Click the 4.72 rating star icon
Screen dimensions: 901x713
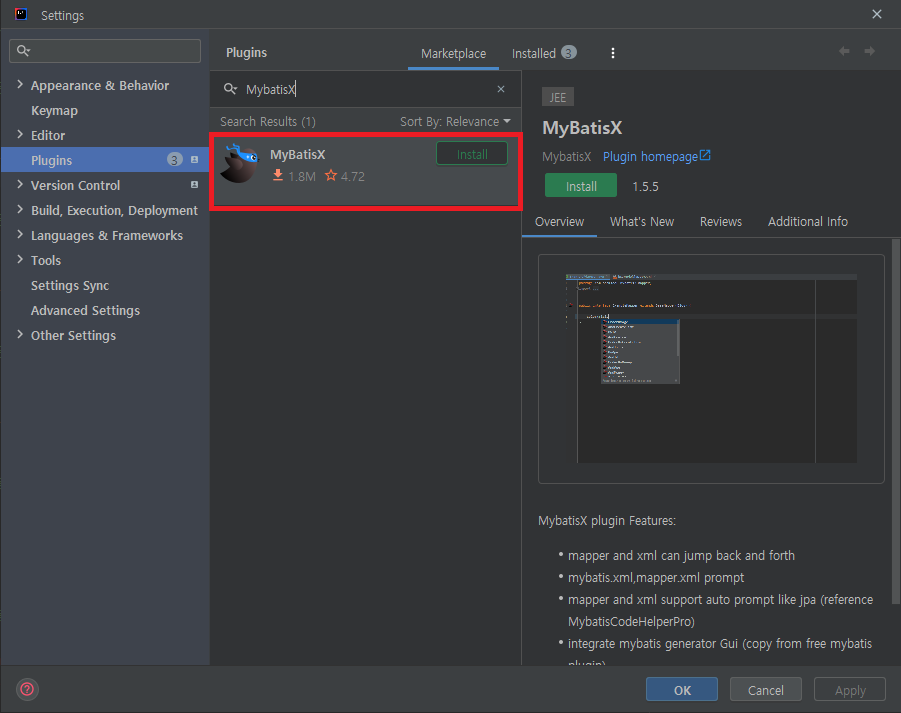[330, 175]
